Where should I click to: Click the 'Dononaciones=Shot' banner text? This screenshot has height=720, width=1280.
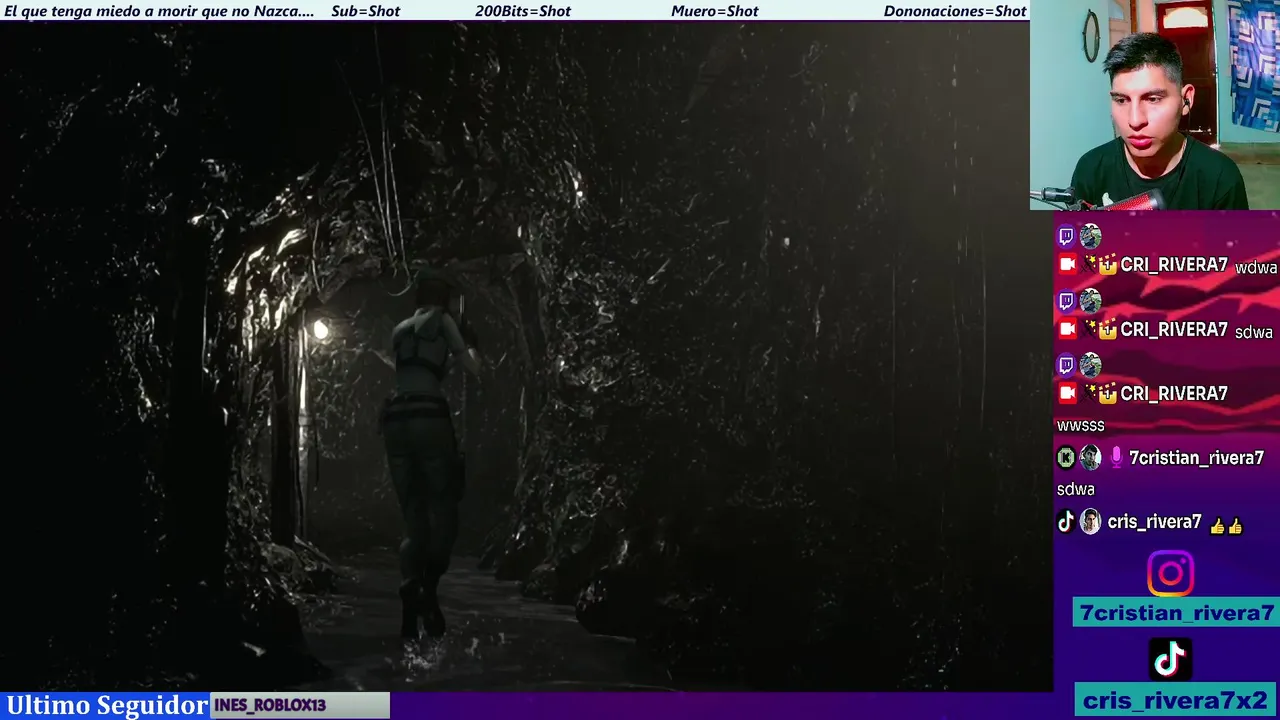coord(955,11)
